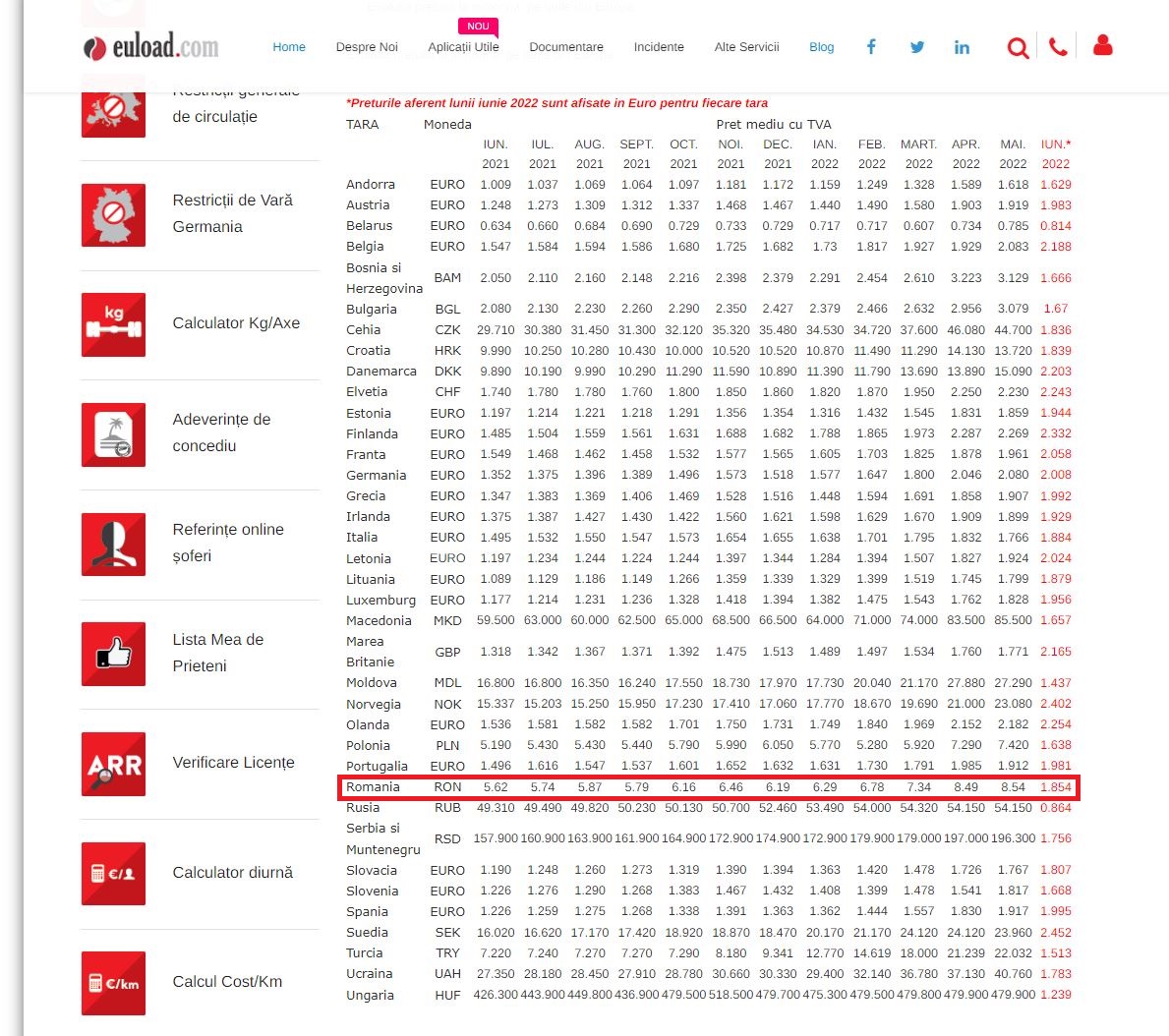
Task: Open the Lista Mea de Prieteni link
Action: [217, 653]
